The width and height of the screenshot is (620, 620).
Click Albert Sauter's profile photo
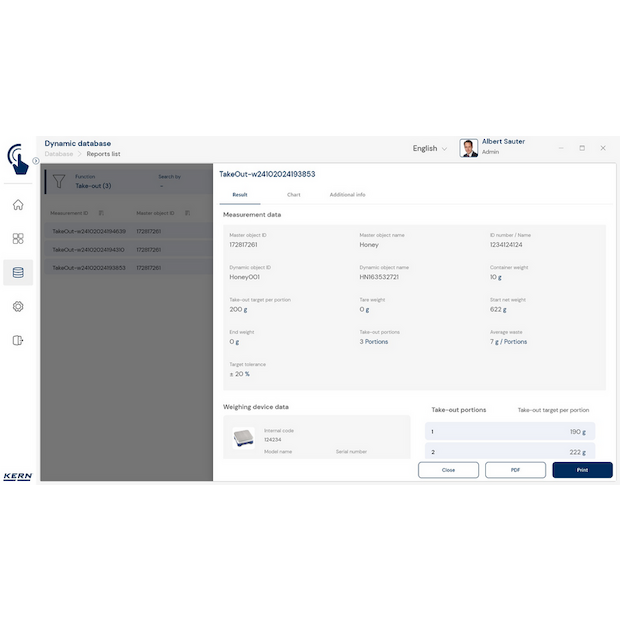coord(468,148)
